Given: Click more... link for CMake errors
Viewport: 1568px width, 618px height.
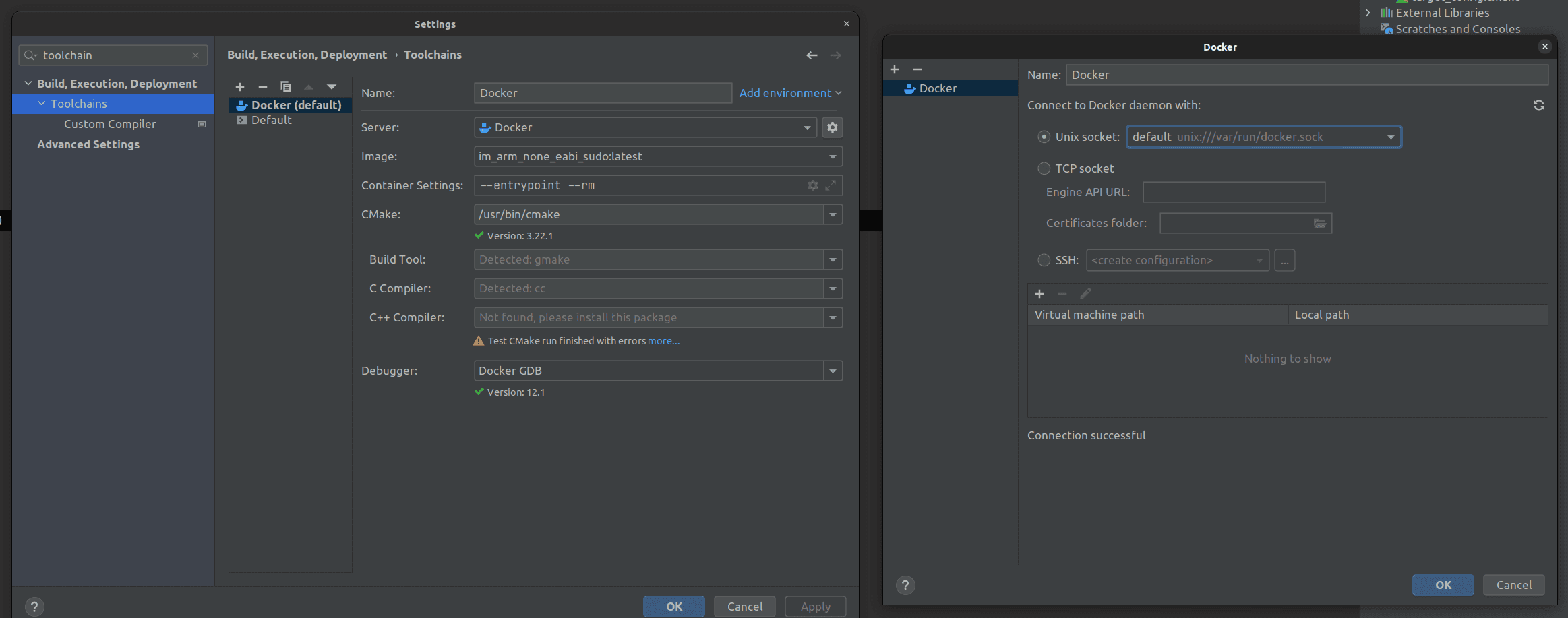Looking at the screenshot, I should (x=663, y=341).
